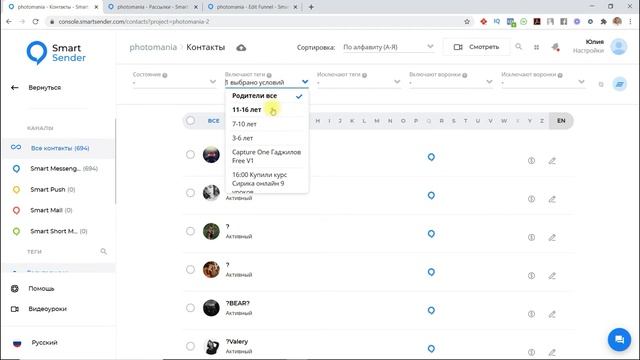
Task: Open Smart Messenger channel in sidebar
Action: [58, 169]
